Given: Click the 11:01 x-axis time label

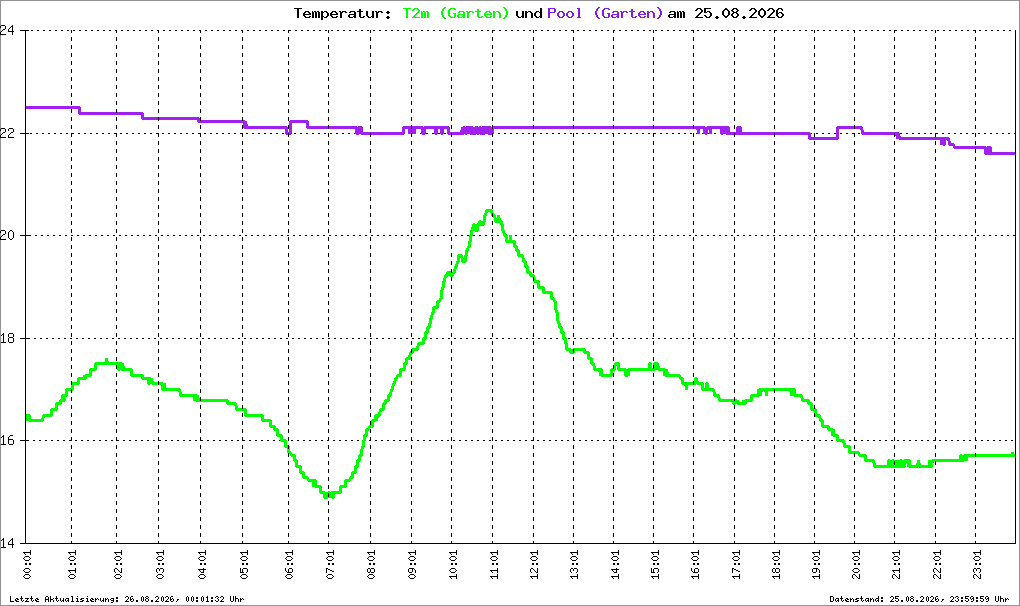Looking at the screenshot, I should [494, 564].
